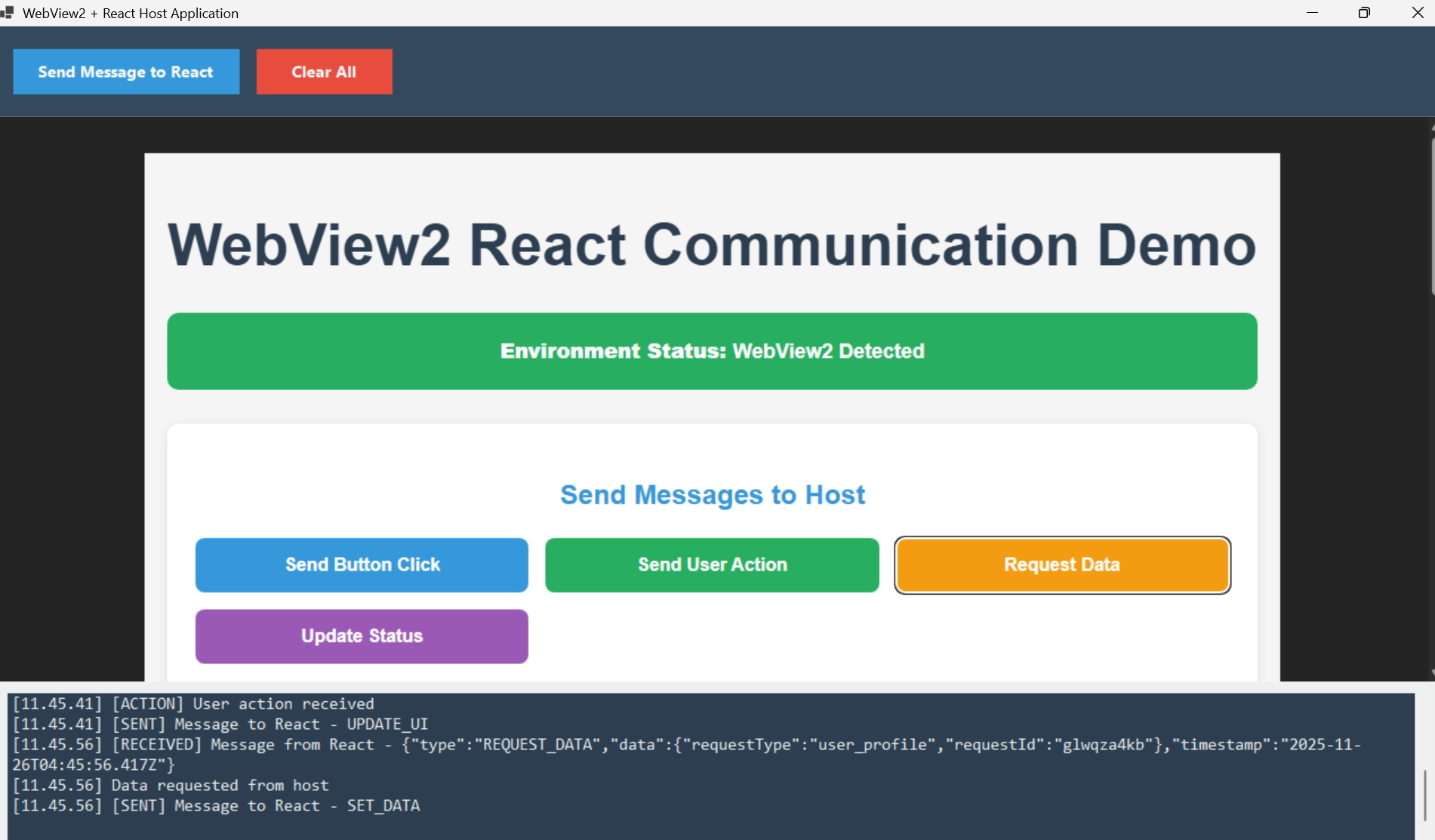The width and height of the screenshot is (1435, 840).
Task: Send a button click message to host
Action: 362,565
